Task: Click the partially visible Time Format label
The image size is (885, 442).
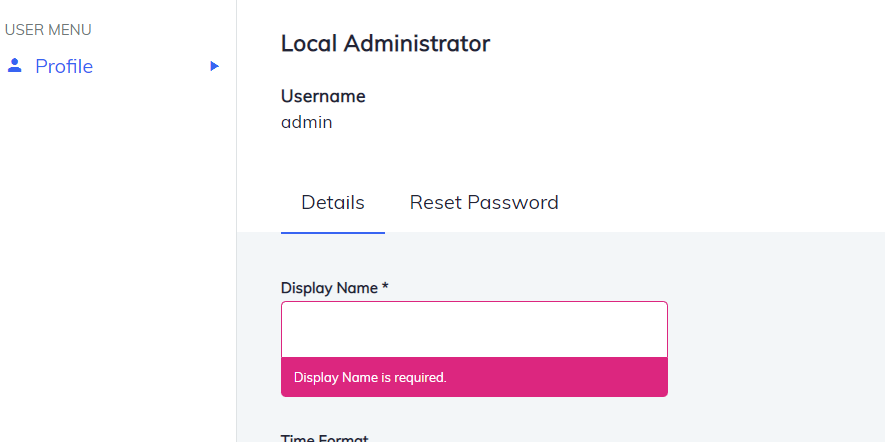Action: [x=325, y=438]
